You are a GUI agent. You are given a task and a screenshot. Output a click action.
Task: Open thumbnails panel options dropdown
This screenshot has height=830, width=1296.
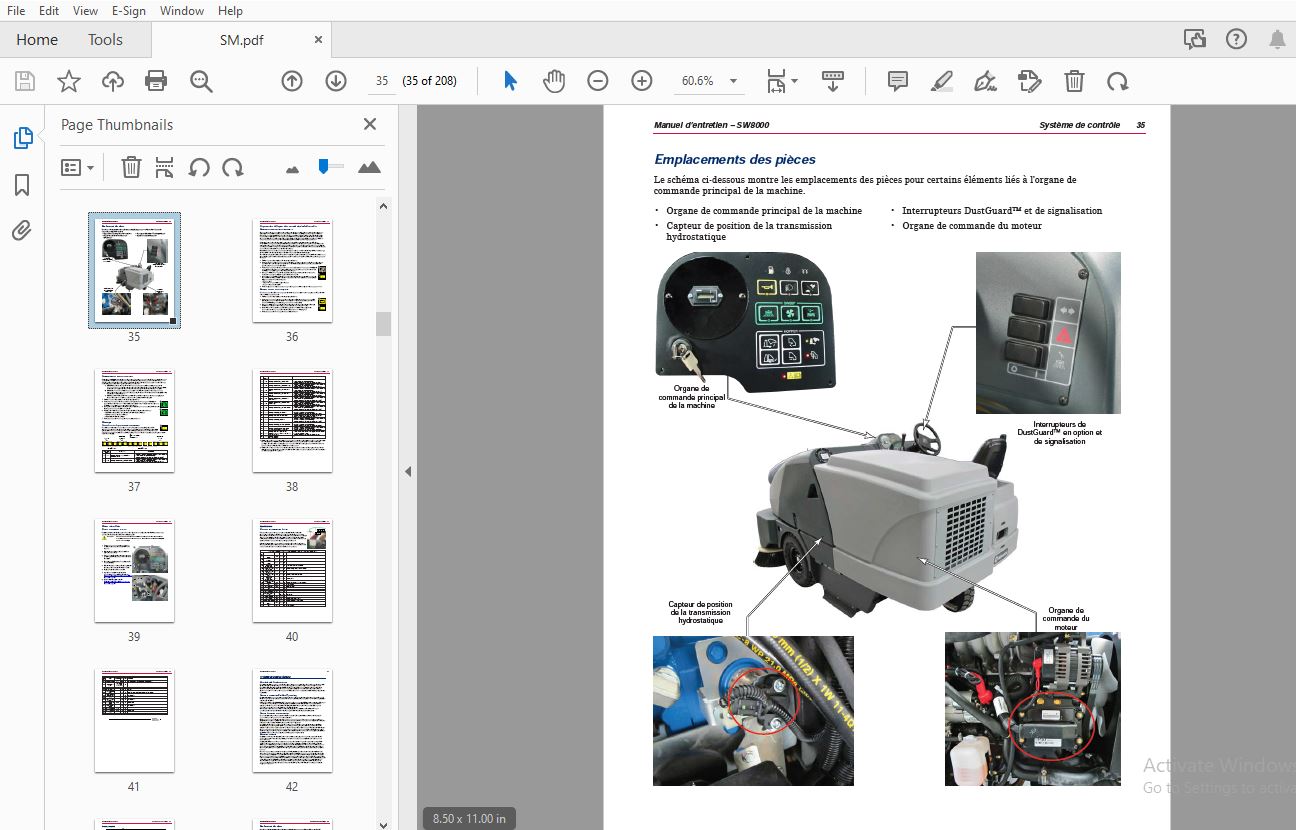click(x=77, y=167)
